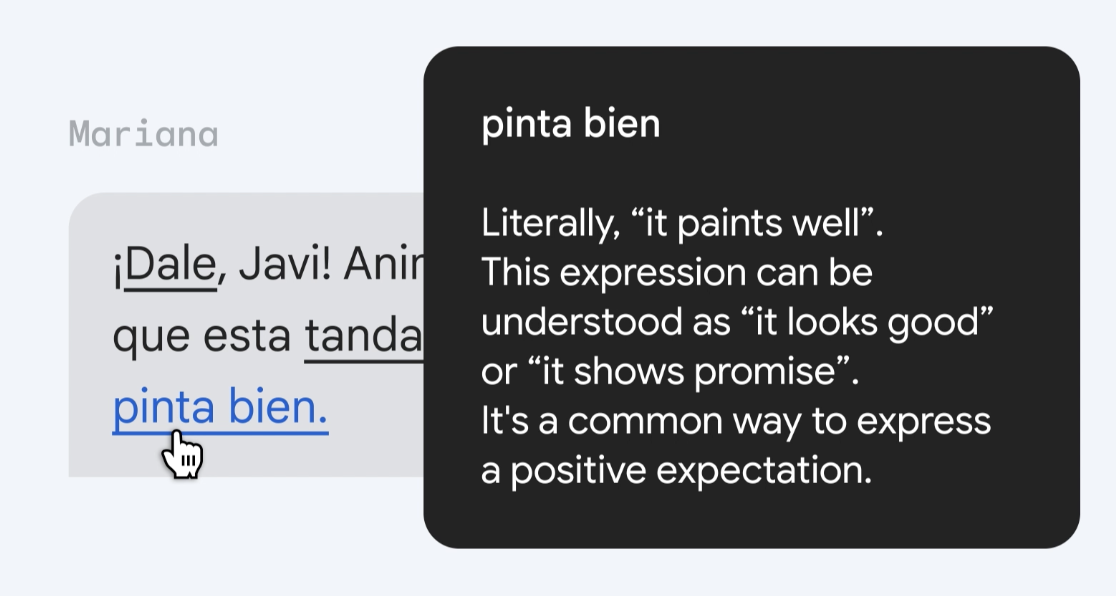
Task: Click the blue "pinta bien." link
Action: tap(220, 410)
